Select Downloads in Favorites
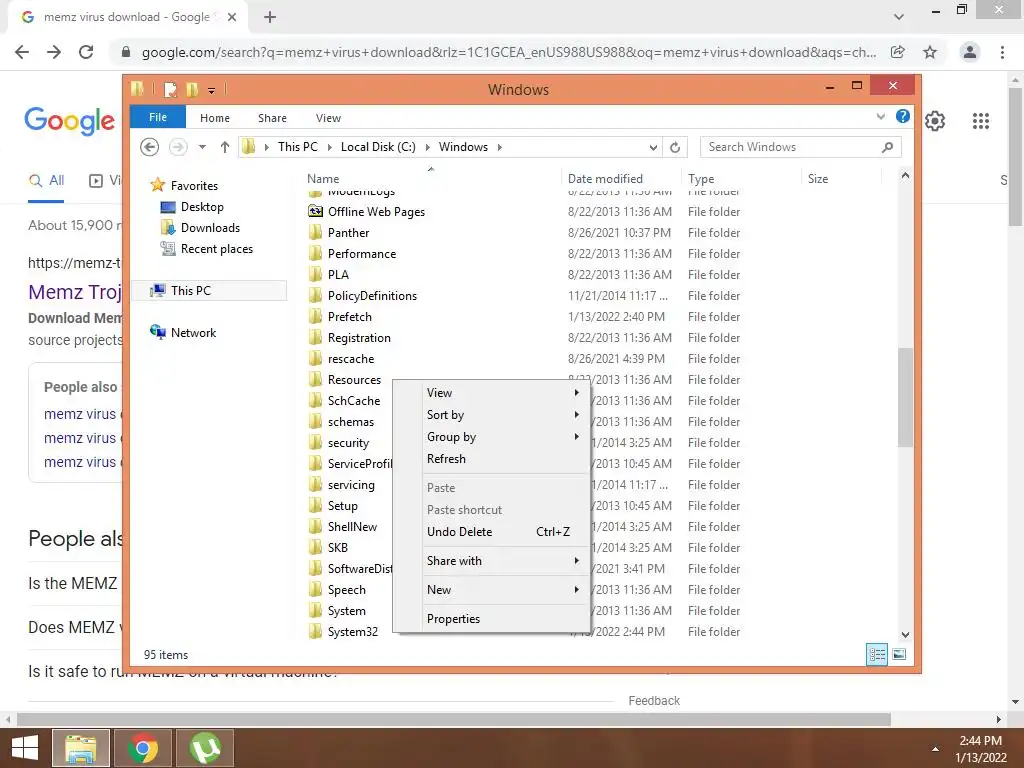1024x768 pixels. pyautogui.click(x=200, y=228)
